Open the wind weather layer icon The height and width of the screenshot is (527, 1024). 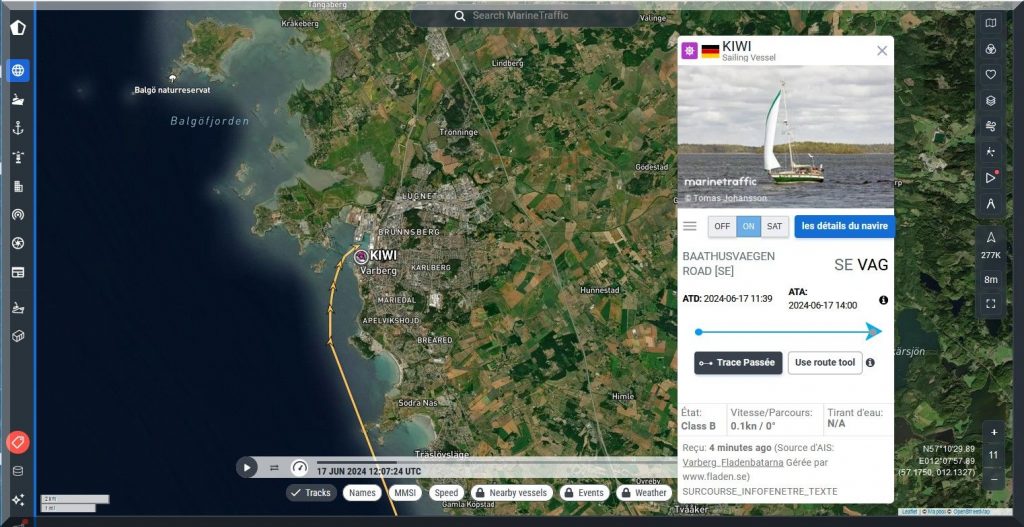click(x=990, y=126)
